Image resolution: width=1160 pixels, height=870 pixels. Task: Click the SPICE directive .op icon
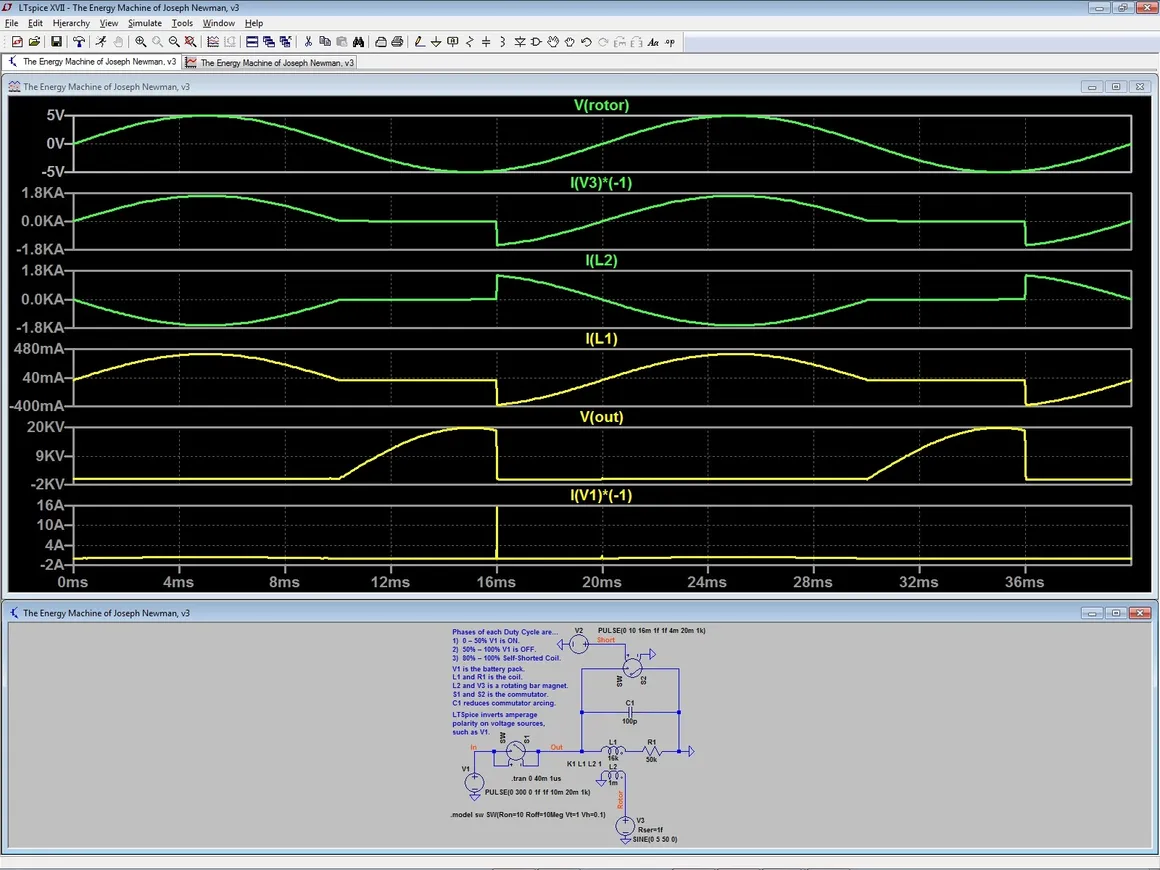pos(670,42)
